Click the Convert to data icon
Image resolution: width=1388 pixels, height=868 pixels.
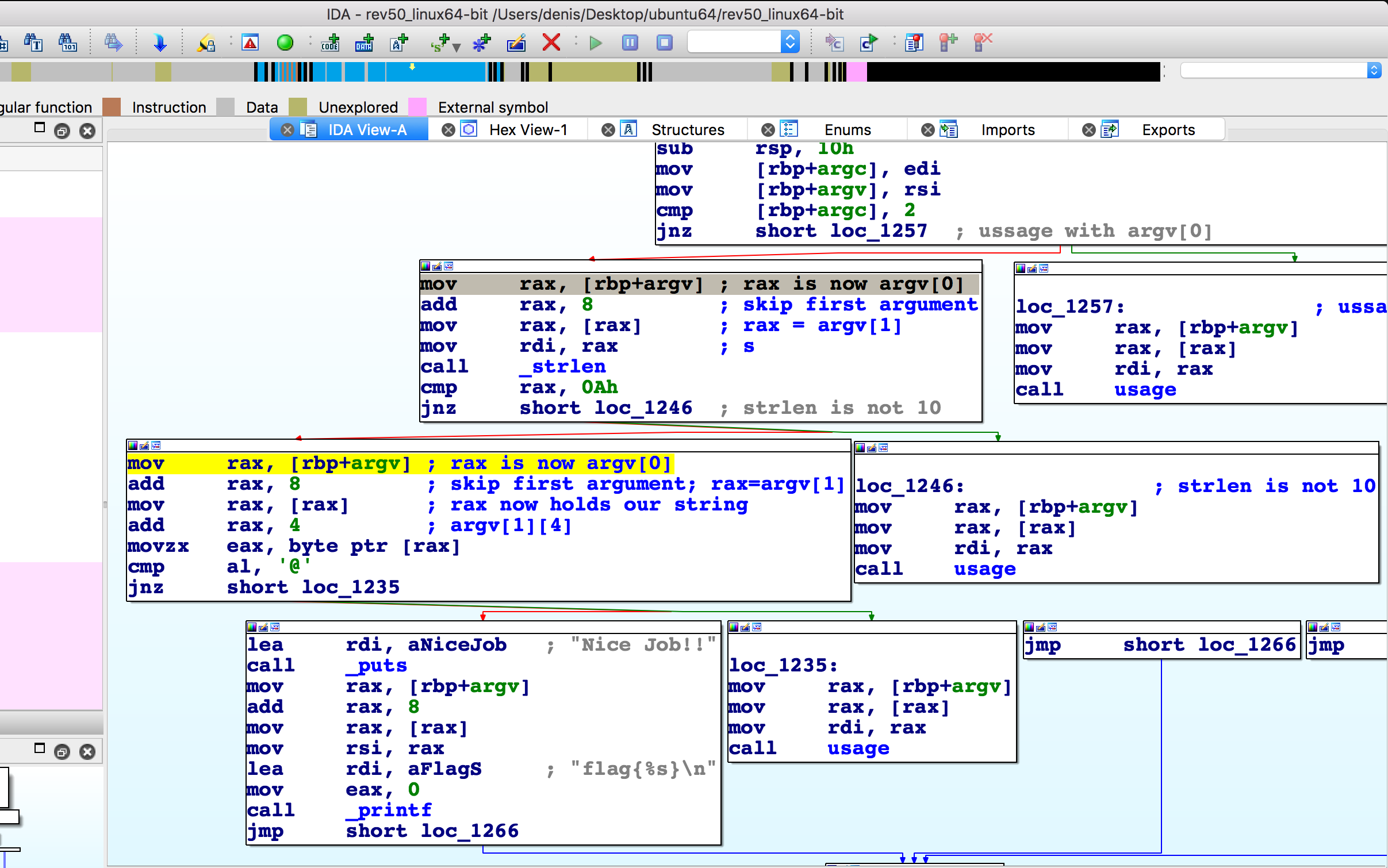click(x=364, y=43)
